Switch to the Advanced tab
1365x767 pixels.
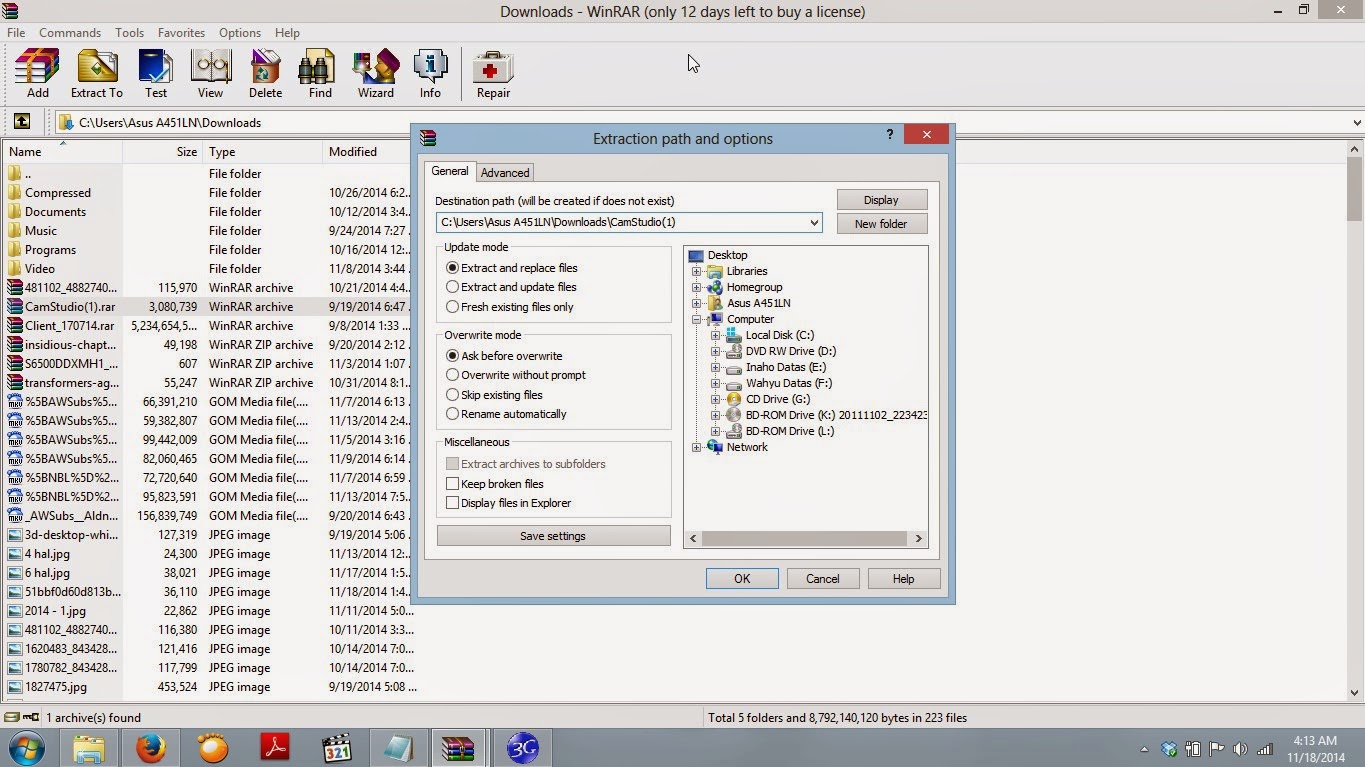point(505,172)
